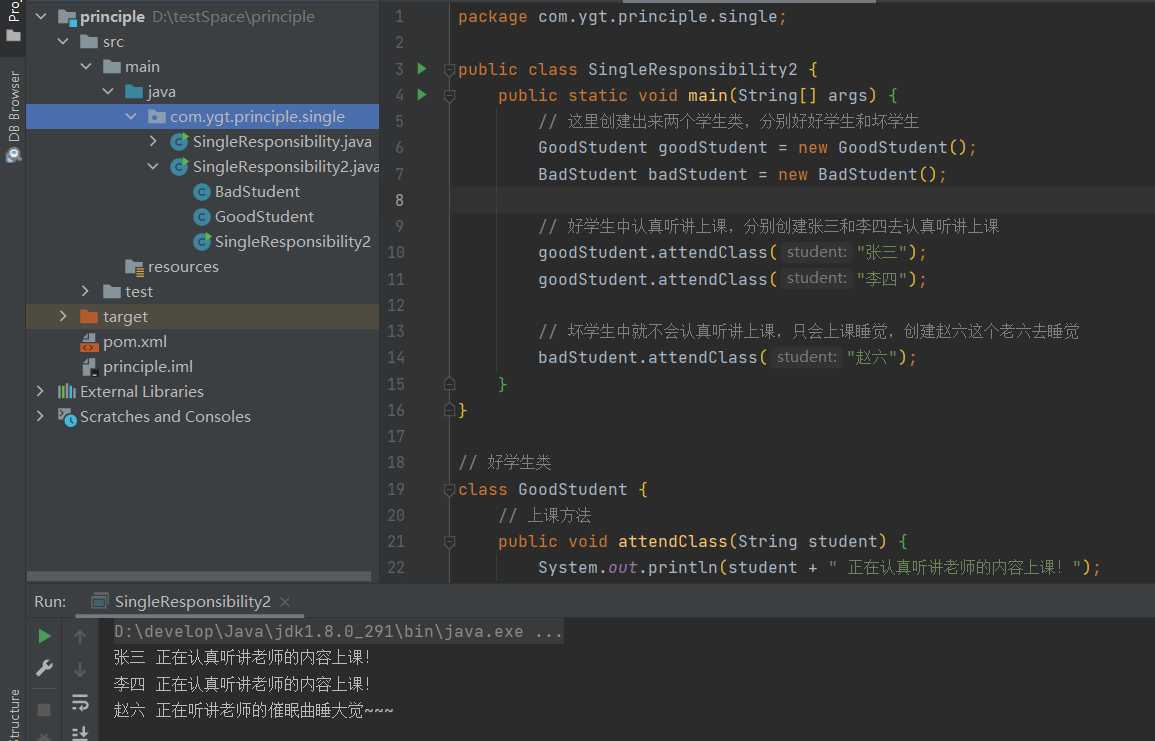The height and width of the screenshot is (741, 1155).
Task: Collapse SingleResponsibility2.java file node
Action: (153, 166)
